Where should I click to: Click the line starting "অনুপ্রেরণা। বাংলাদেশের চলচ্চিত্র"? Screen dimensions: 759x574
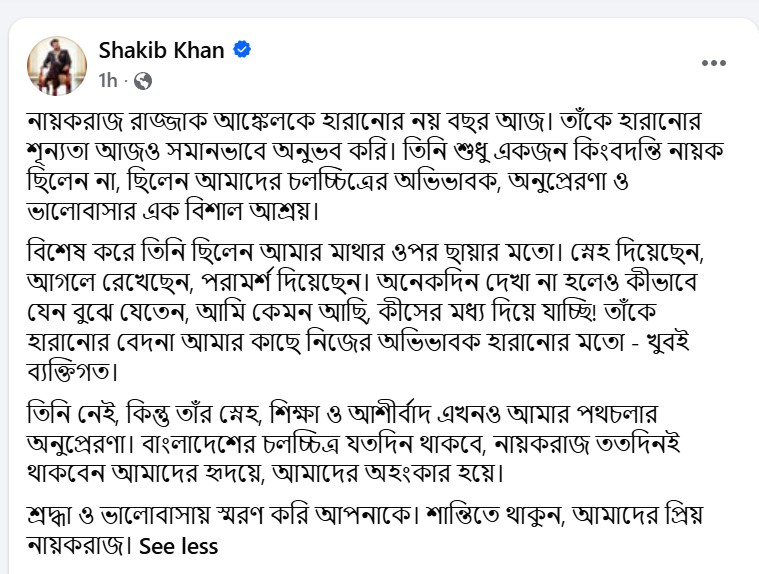354,444
